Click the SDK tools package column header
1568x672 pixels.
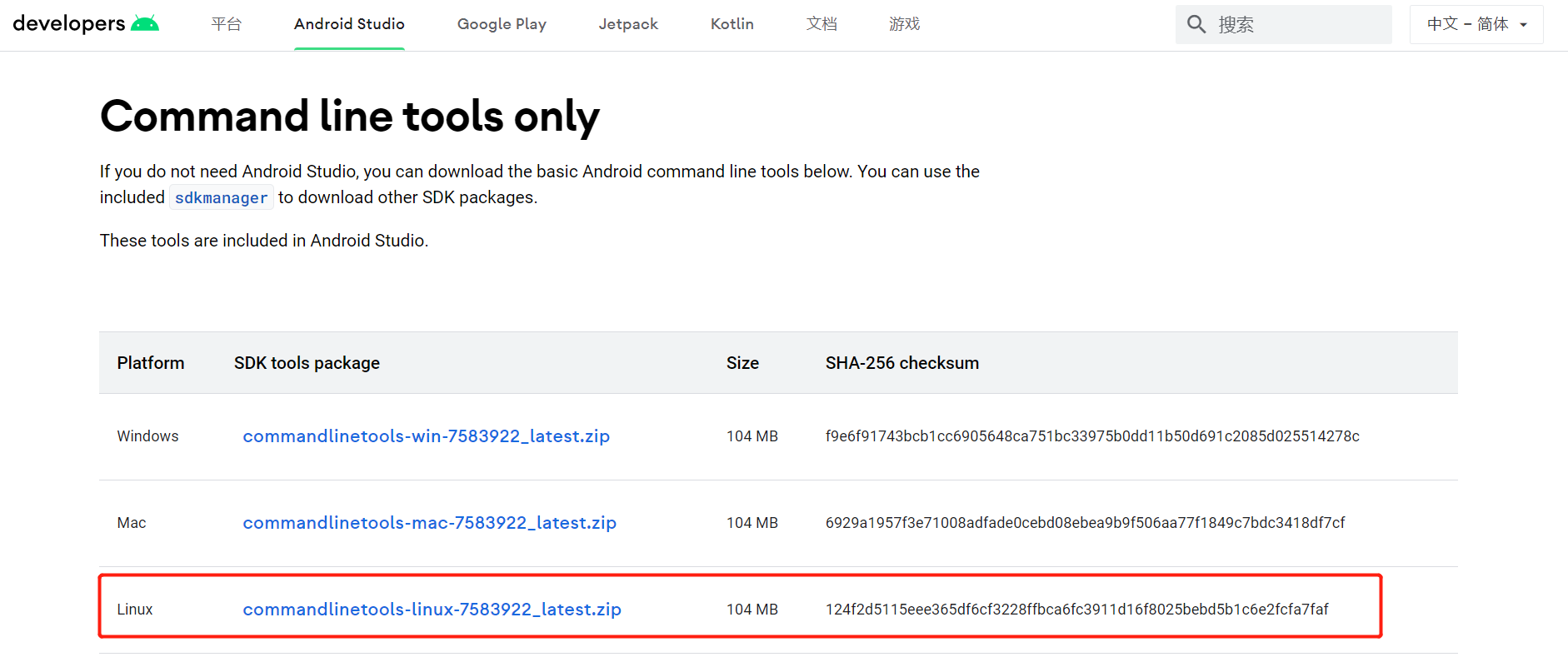click(307, 363)
